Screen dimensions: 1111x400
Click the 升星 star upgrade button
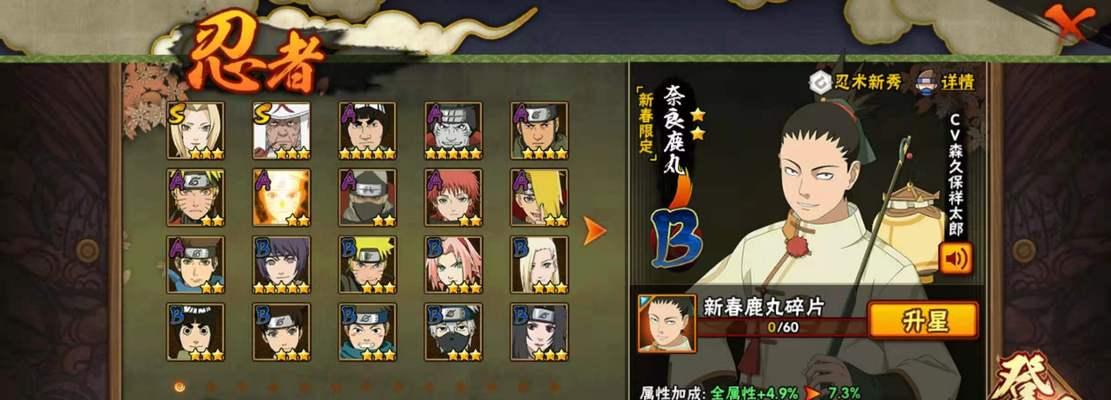[x=923, y=321]
